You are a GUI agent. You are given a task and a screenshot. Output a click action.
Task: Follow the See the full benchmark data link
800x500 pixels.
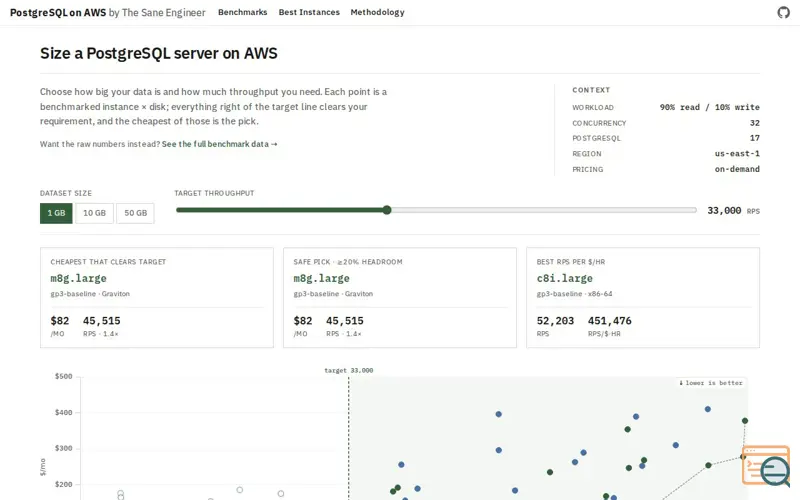tap(219, 144)
